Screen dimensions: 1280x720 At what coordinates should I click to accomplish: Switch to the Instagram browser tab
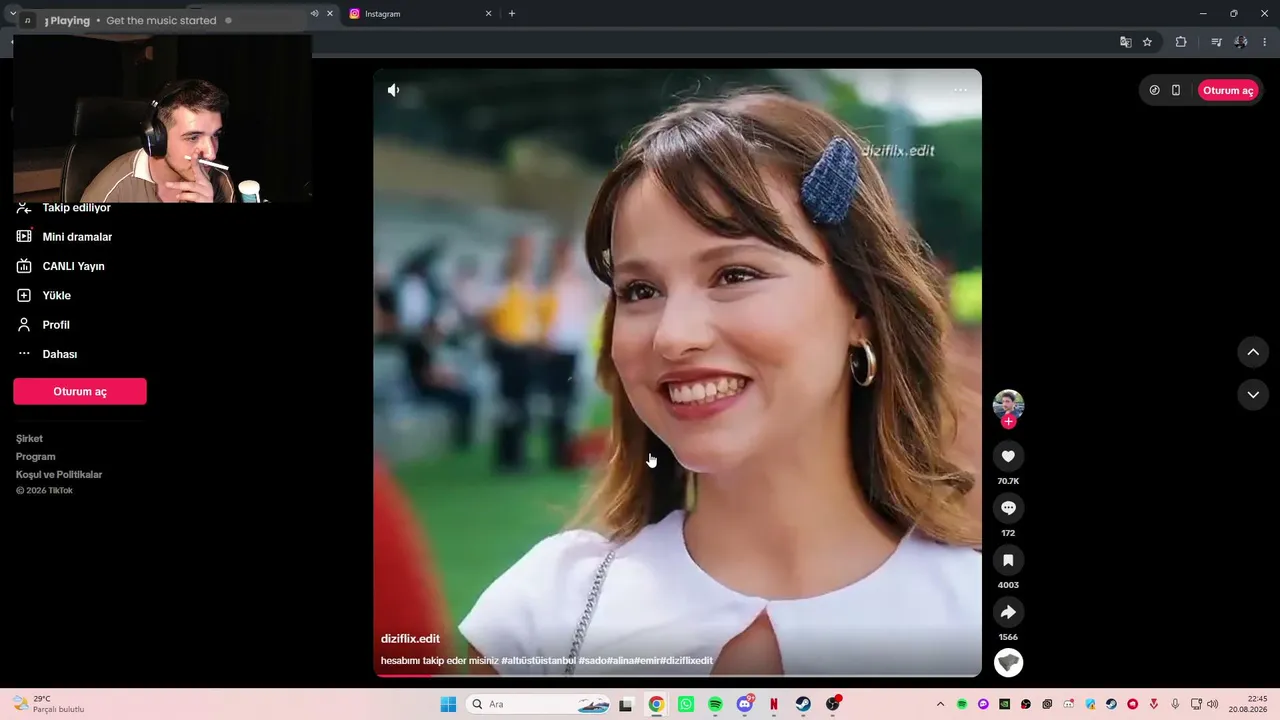[415, 14]
